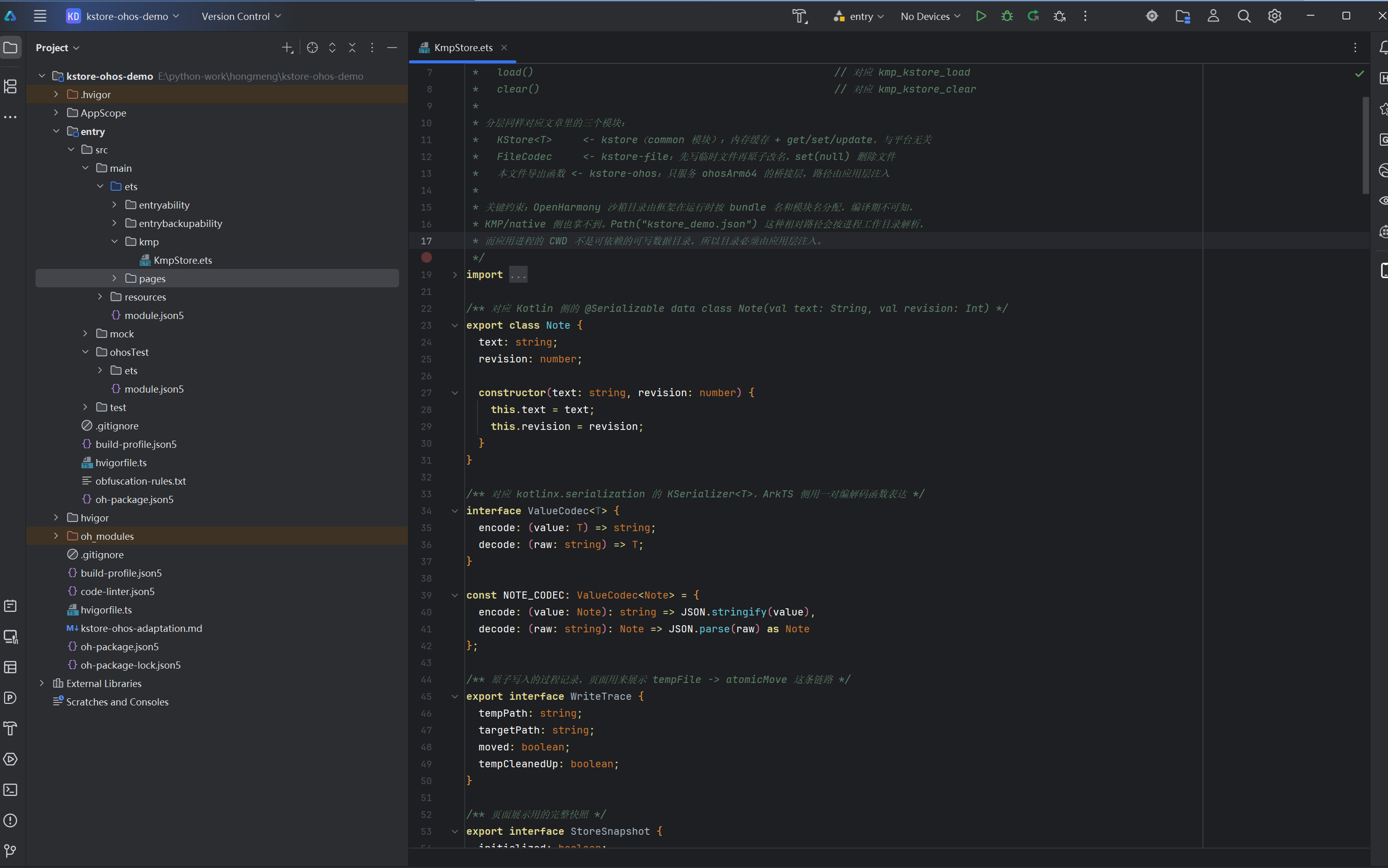Click the hot reload apply-changes icon
1388x868 pixels.
(x=1033, y=16)
